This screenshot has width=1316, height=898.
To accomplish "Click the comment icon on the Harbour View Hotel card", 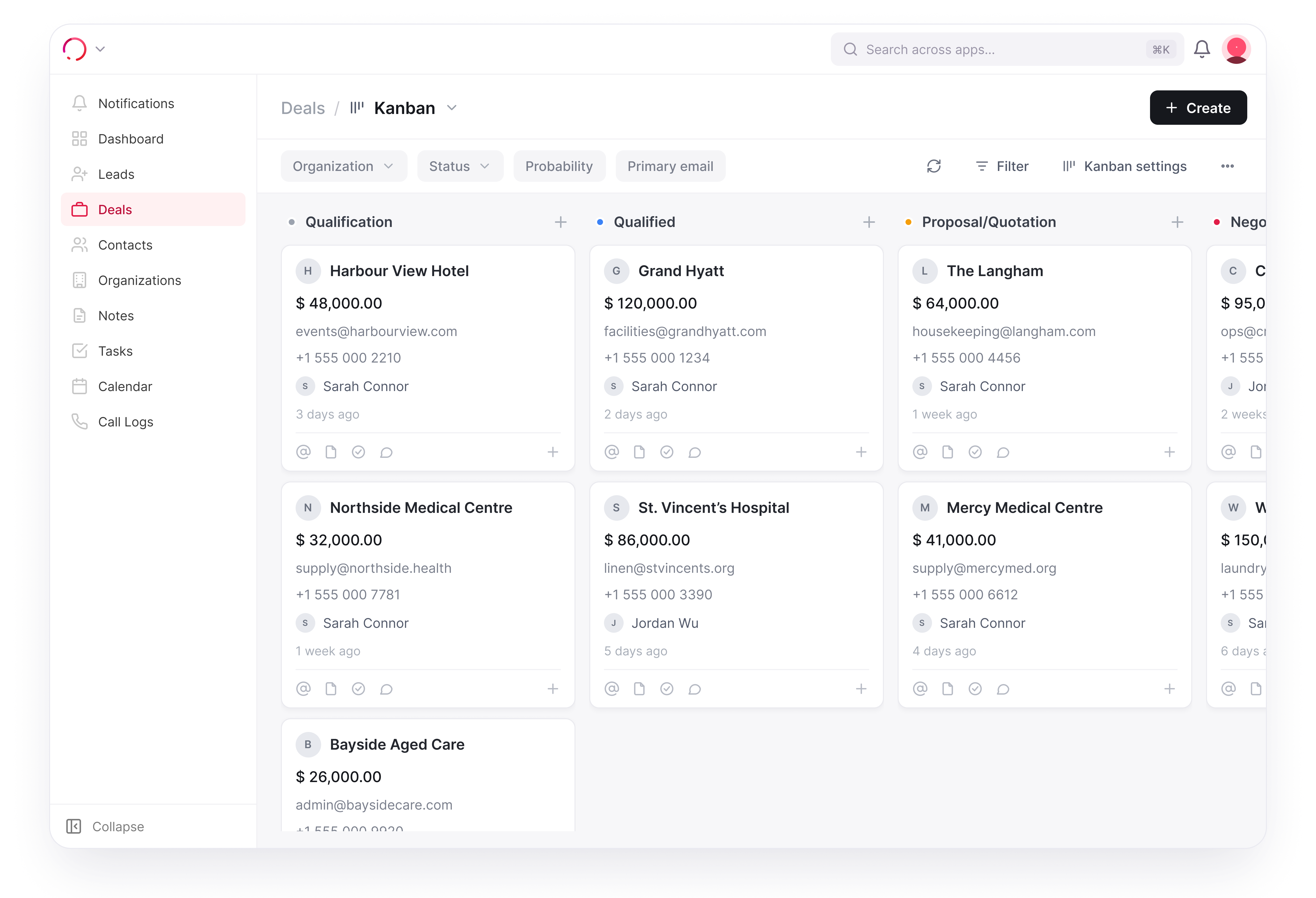I will click(x=386, y=452).
